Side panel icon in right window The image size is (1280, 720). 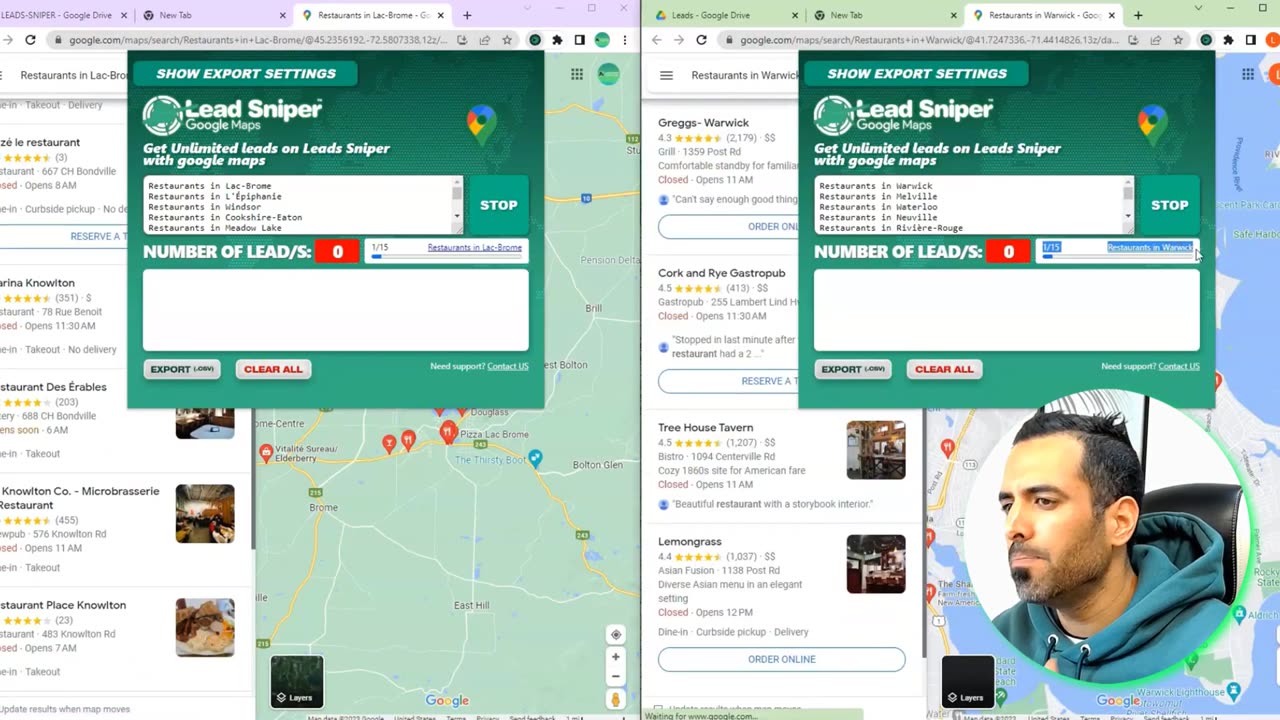[1250, 40]
